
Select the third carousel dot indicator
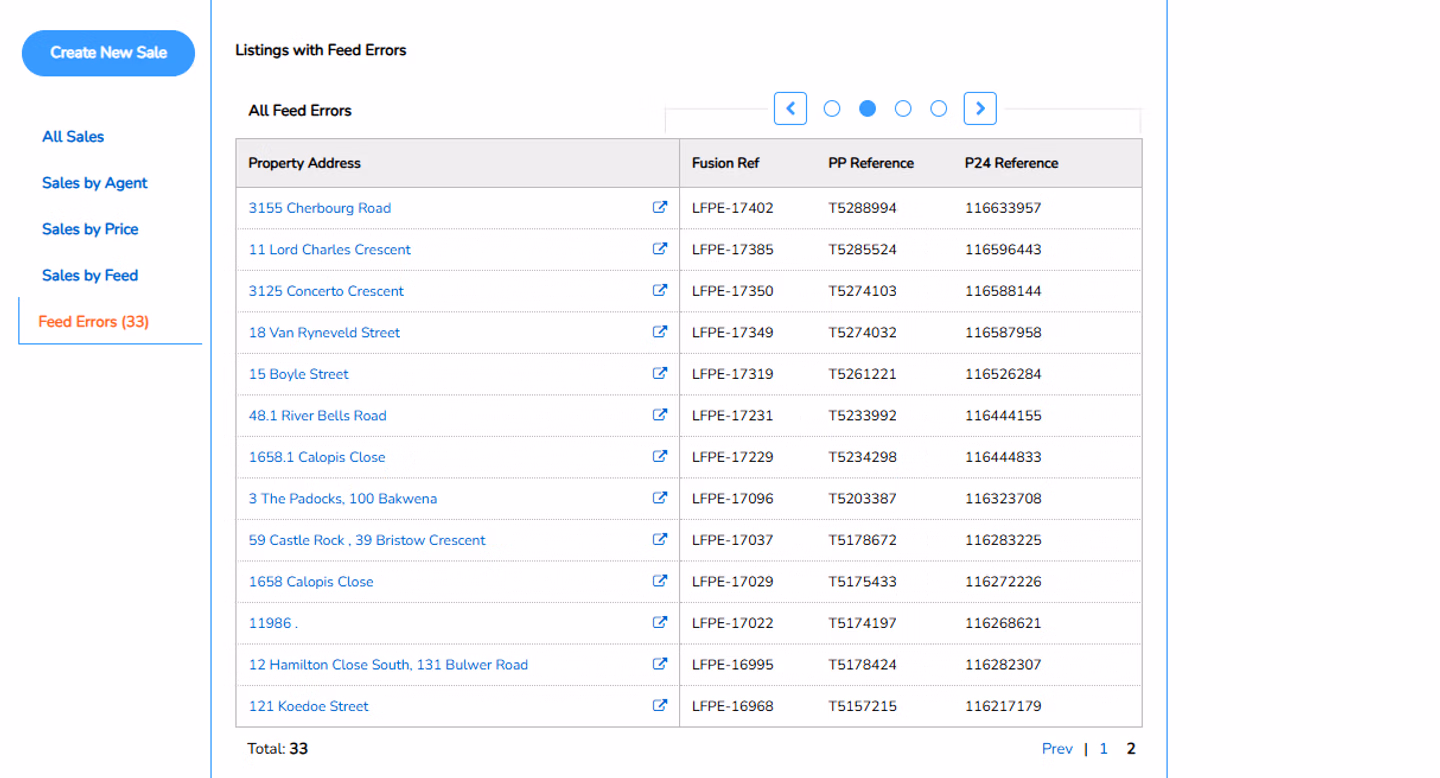[903, 109]
